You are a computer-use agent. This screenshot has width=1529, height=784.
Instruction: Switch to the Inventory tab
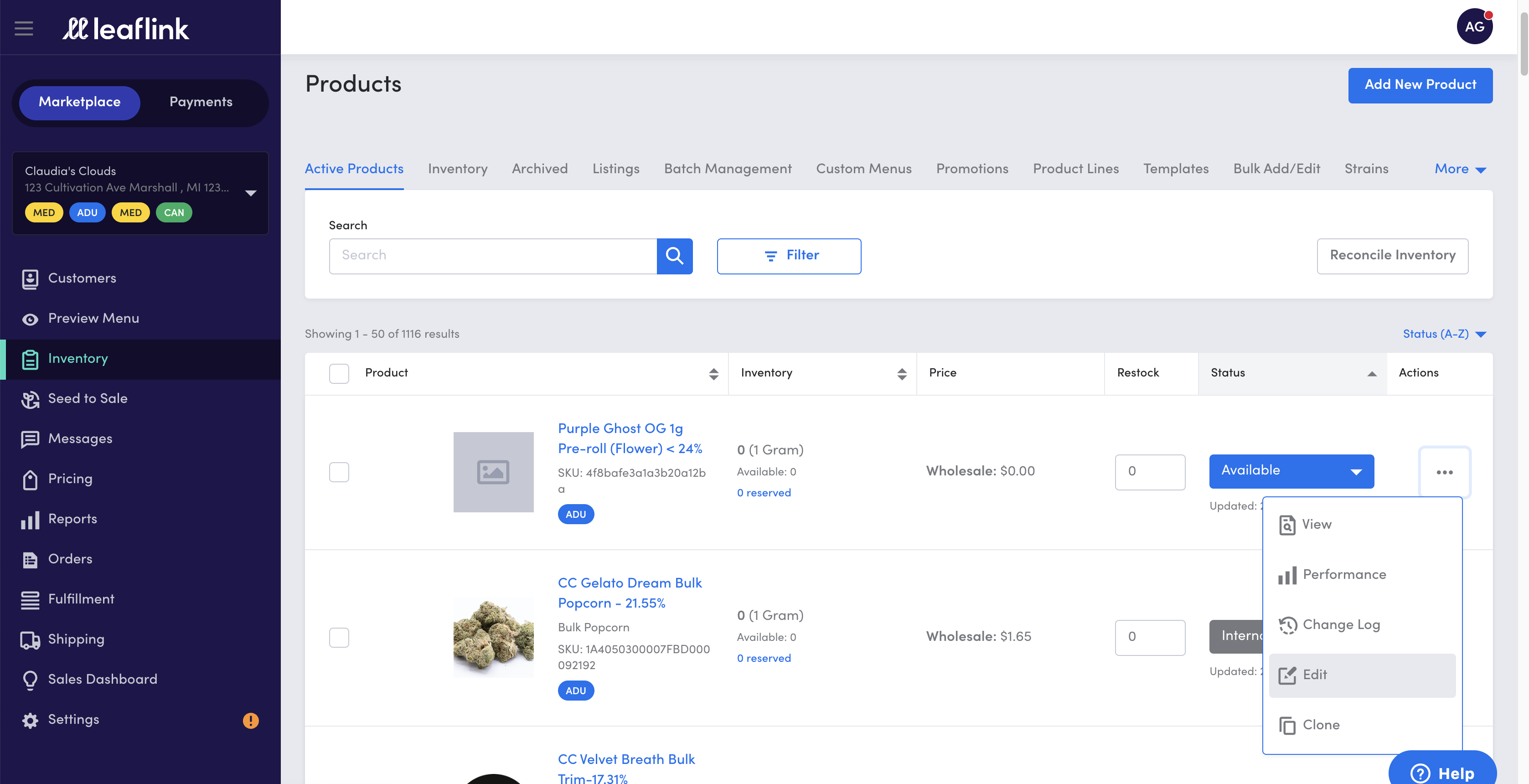pos(457,169)
